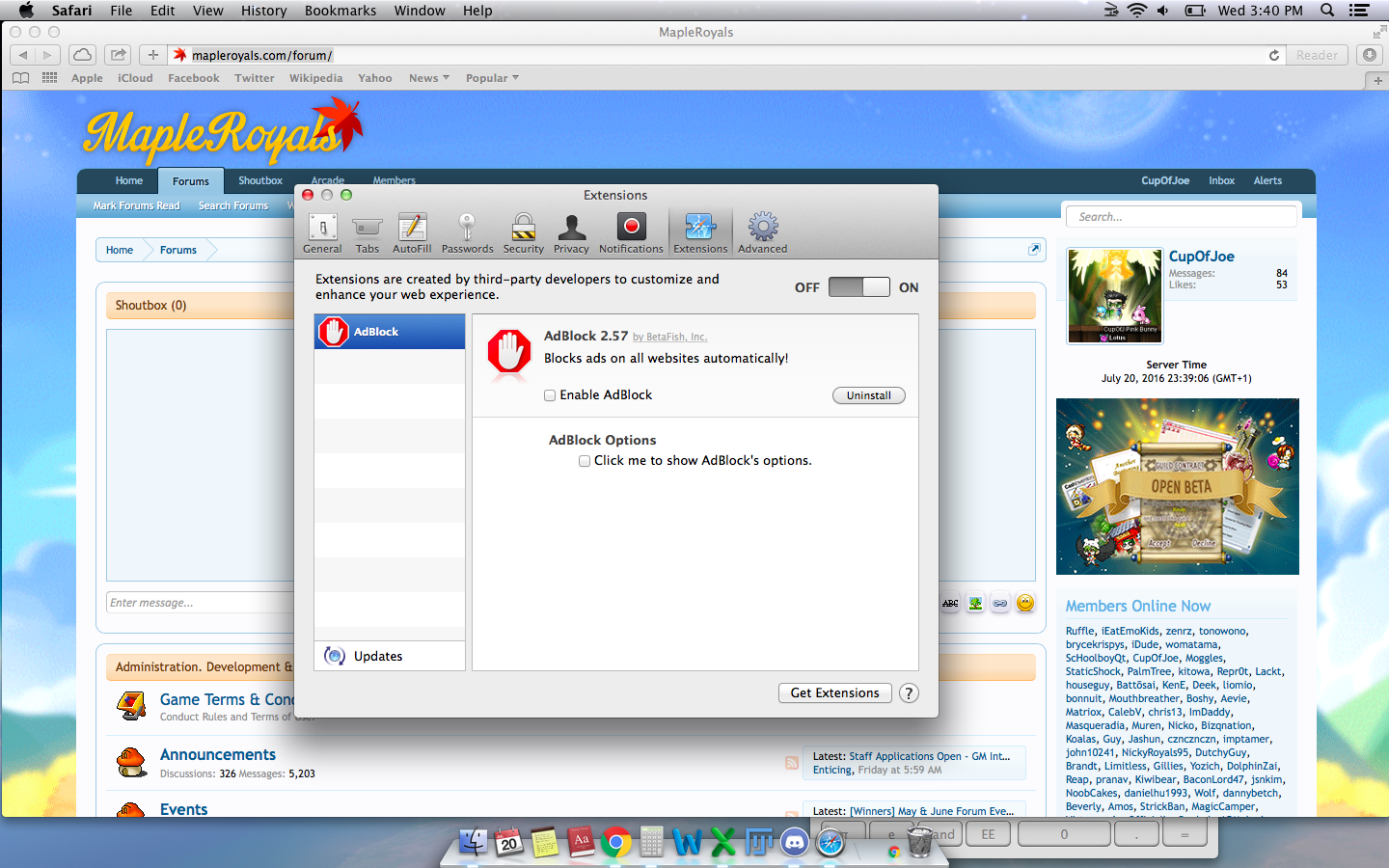This screenshot has width=1389, height=868.
Task: Open Top Sites grid icon
Action: pos(50,78)
